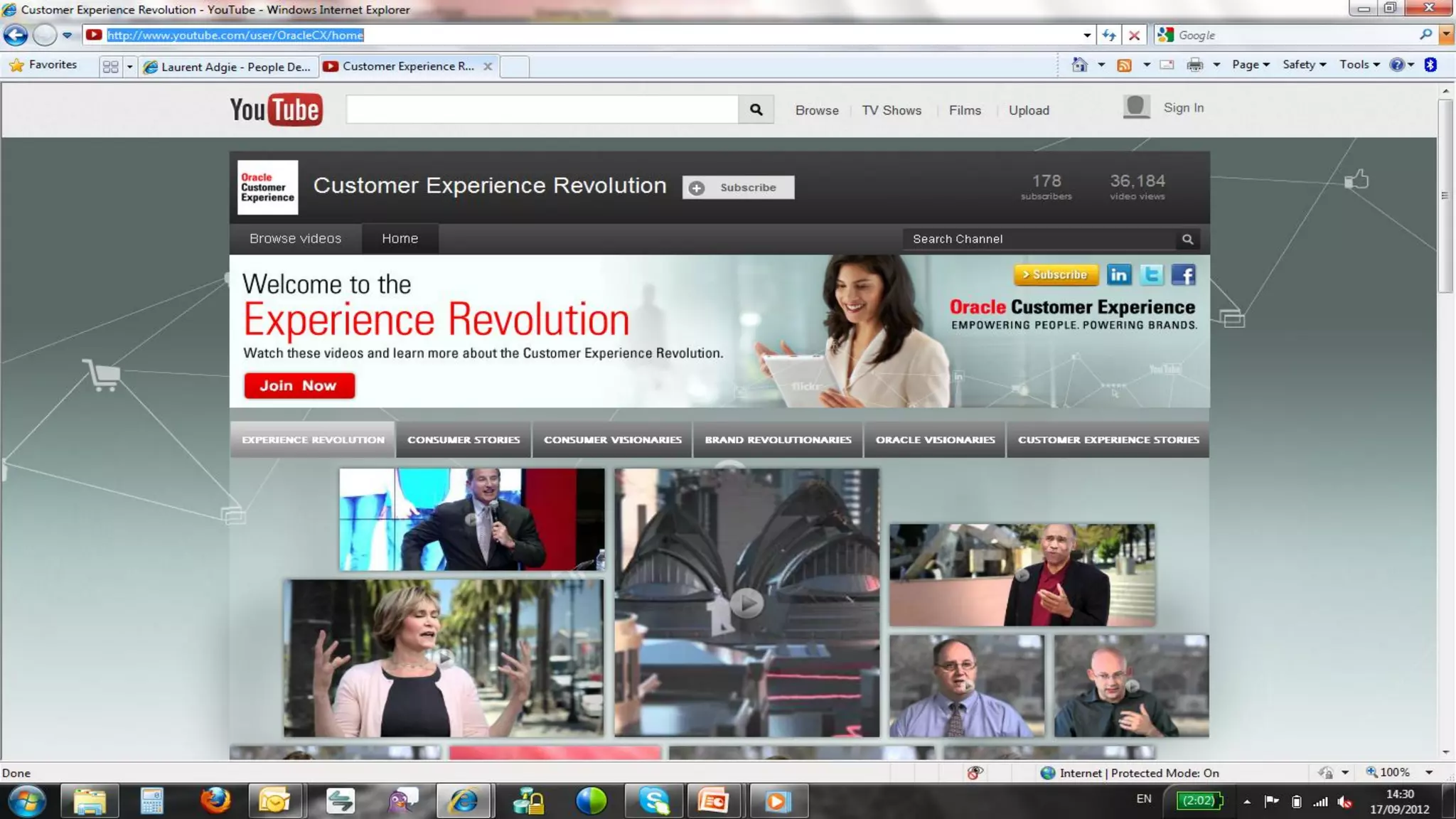The image size is (1456, 819).
Task: Click the stop loading X icon
Action: pos(1135,35)
